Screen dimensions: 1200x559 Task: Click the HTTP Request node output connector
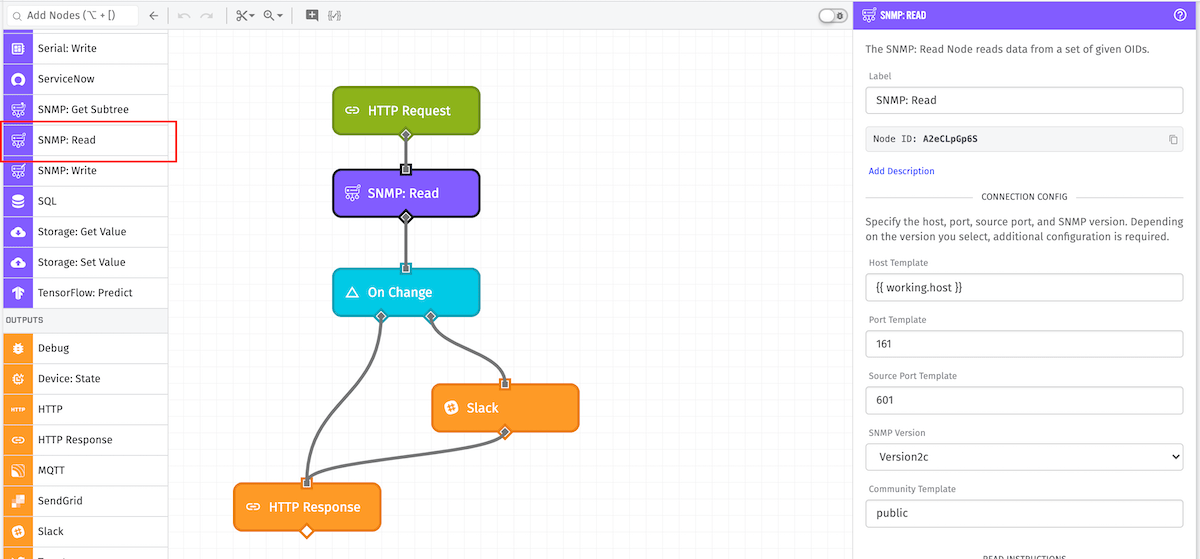point(406,134)
